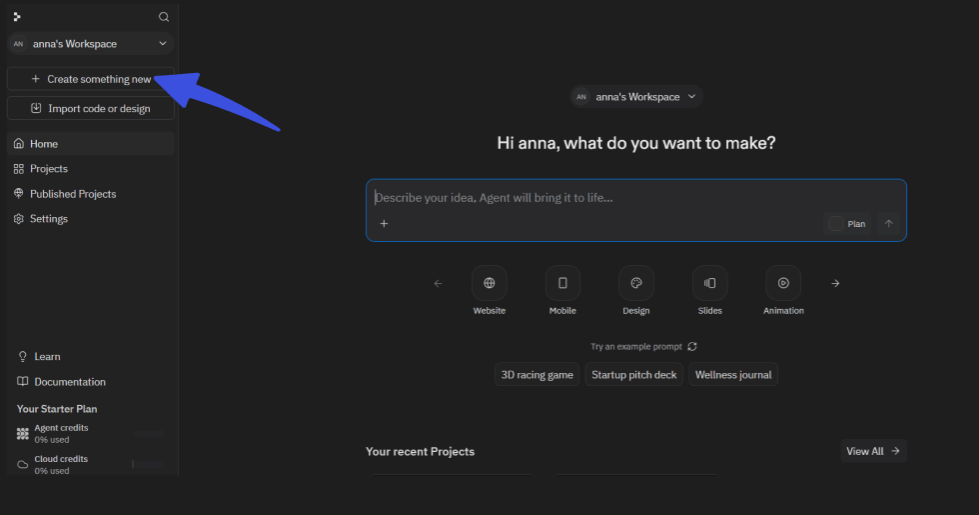
Task: Click the Agent credits icon
Action: coord(22,434)
